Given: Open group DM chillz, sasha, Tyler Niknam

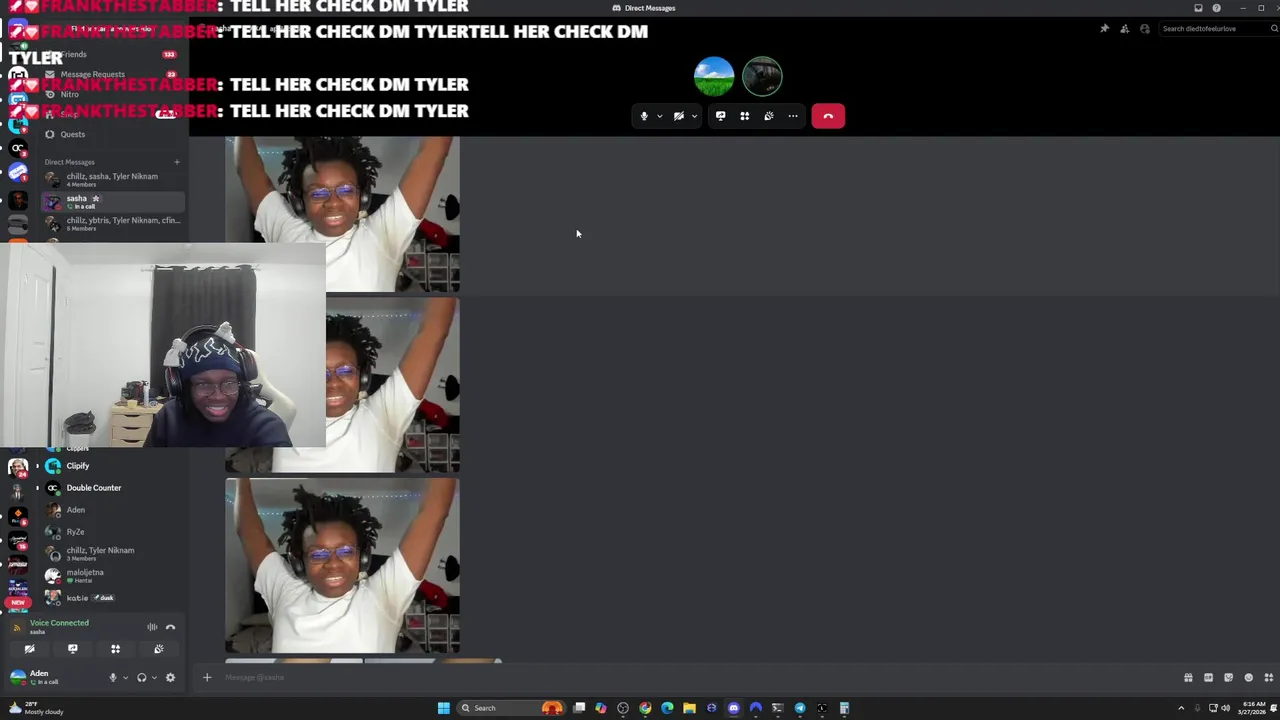Looking at the screenshot, I should pos(112,179).
